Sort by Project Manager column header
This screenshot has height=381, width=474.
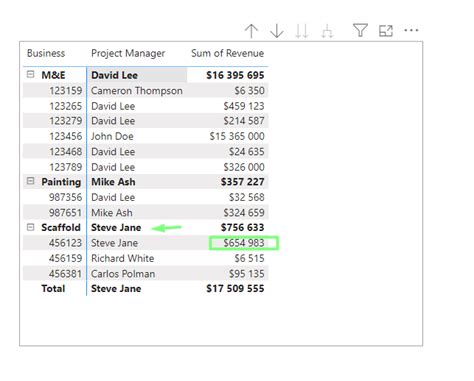tap(128, 53)
